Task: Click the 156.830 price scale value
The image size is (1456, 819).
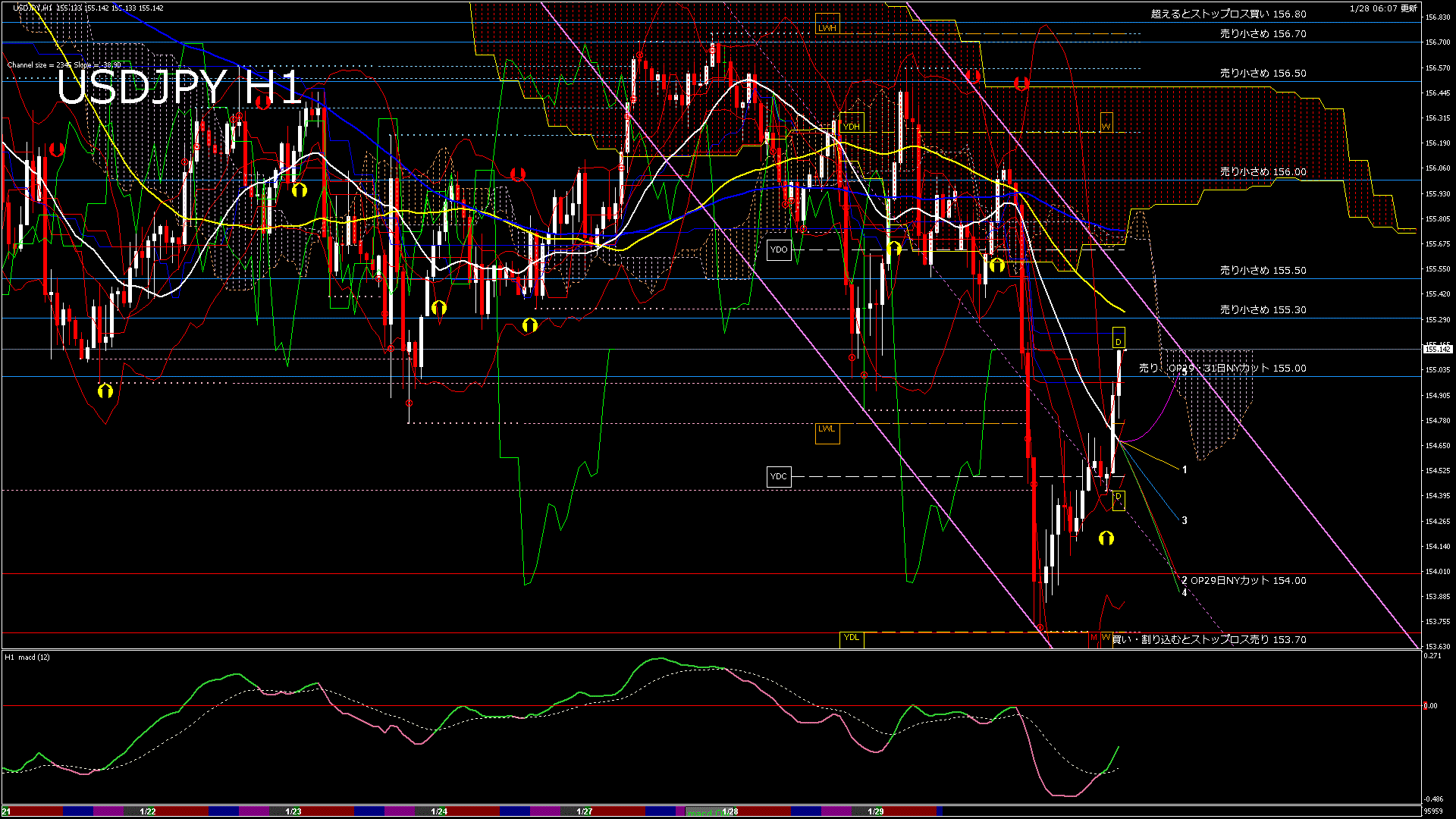Action: [1438, 17]
